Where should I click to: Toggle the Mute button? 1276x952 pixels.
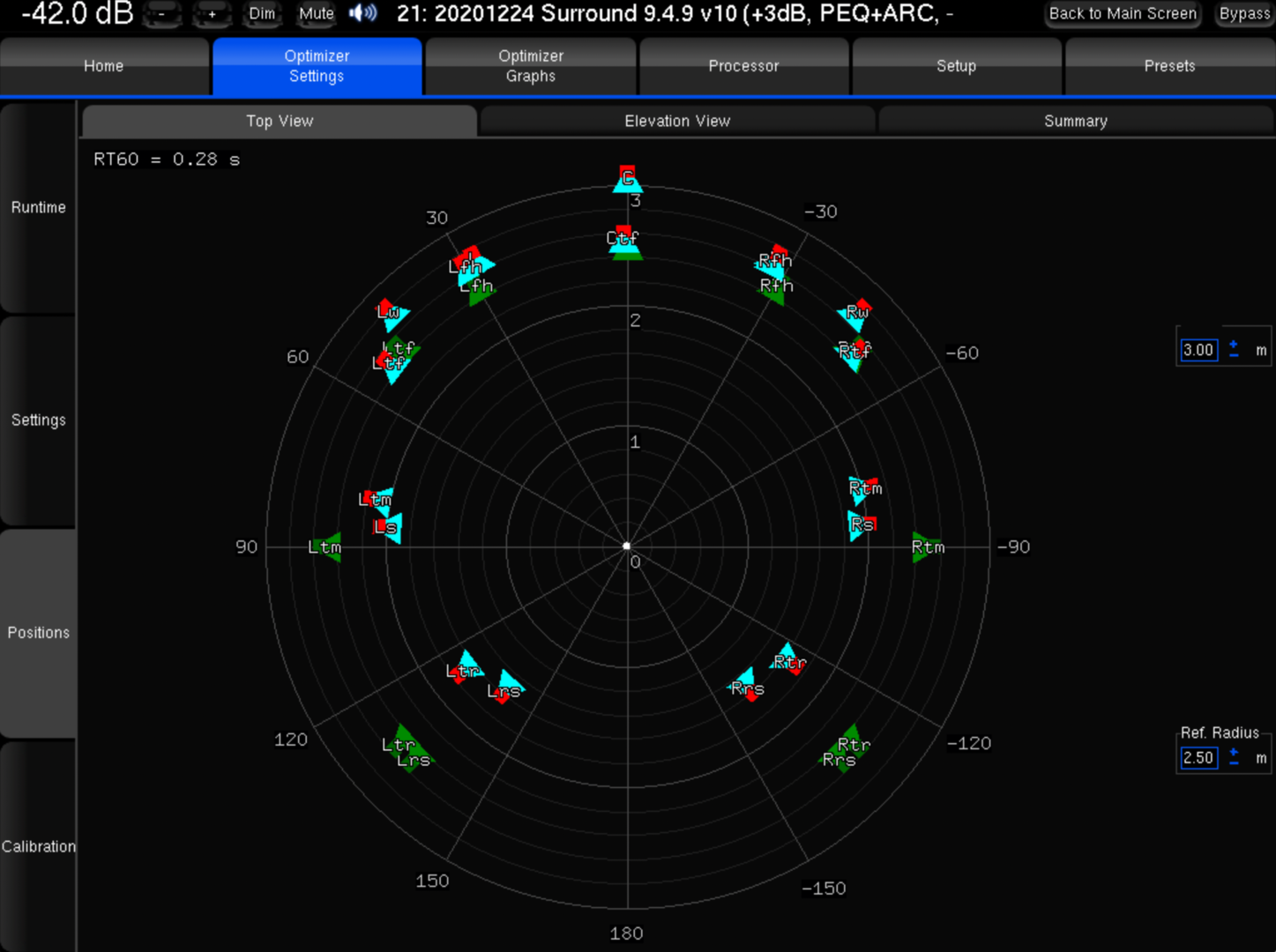[317, 13]
